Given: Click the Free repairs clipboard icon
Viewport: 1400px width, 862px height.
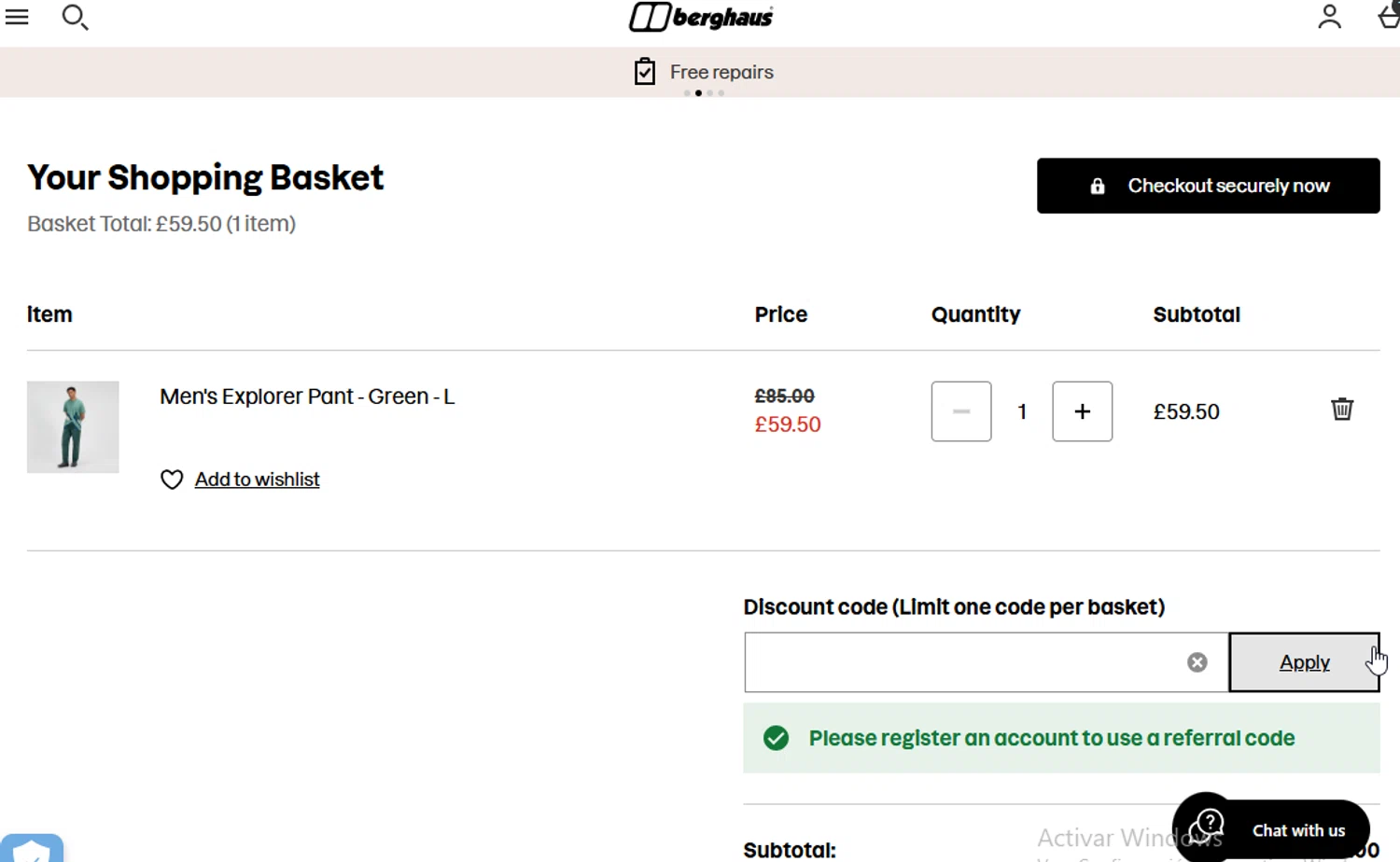Looking at the screenshot, I should tap(645, 72).
